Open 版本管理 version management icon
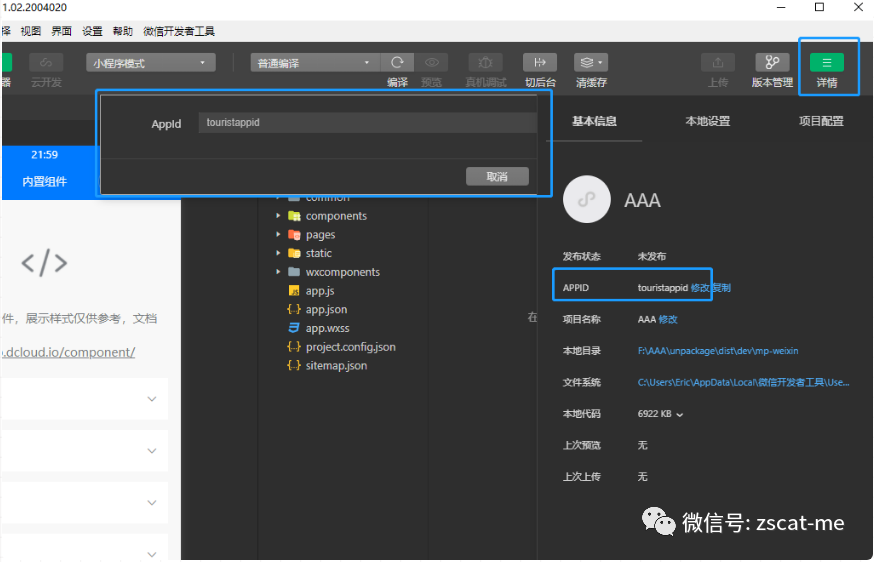This screenshot has height=562, width=874. [x=772, y=62]
